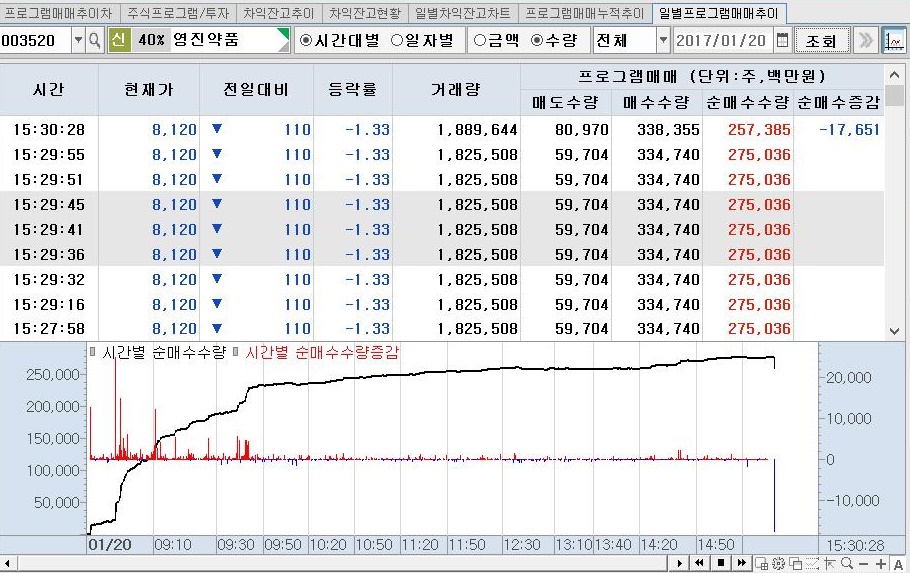Open the calendar date picker icon
910x573 pixels.
[x=782, y=40]
